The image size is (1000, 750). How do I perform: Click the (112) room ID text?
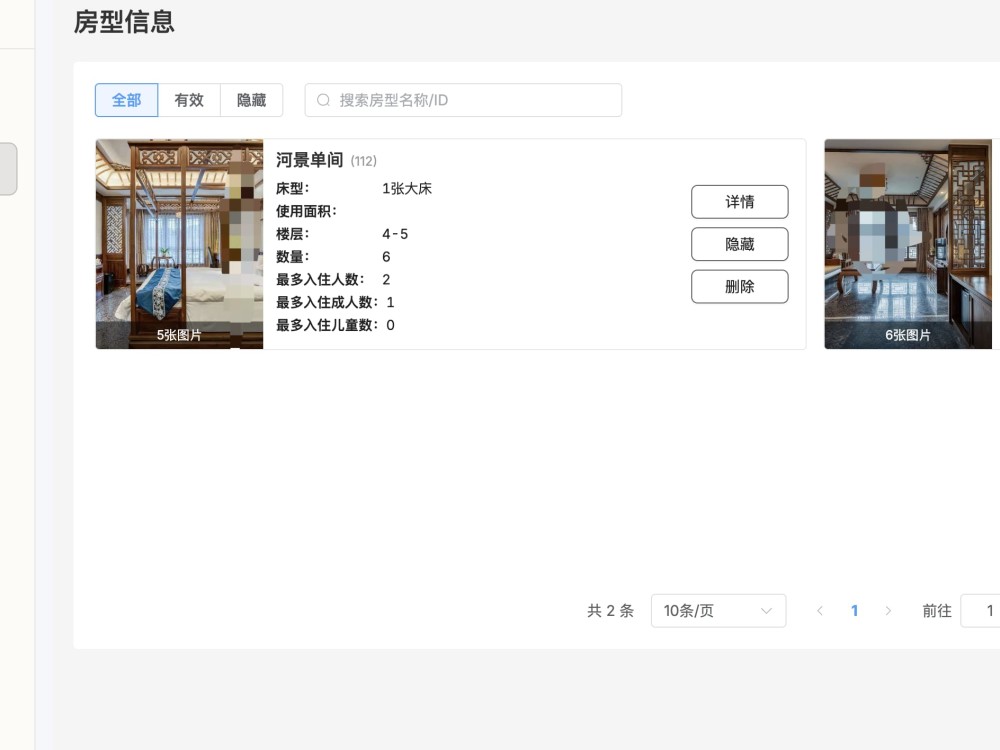364,161
